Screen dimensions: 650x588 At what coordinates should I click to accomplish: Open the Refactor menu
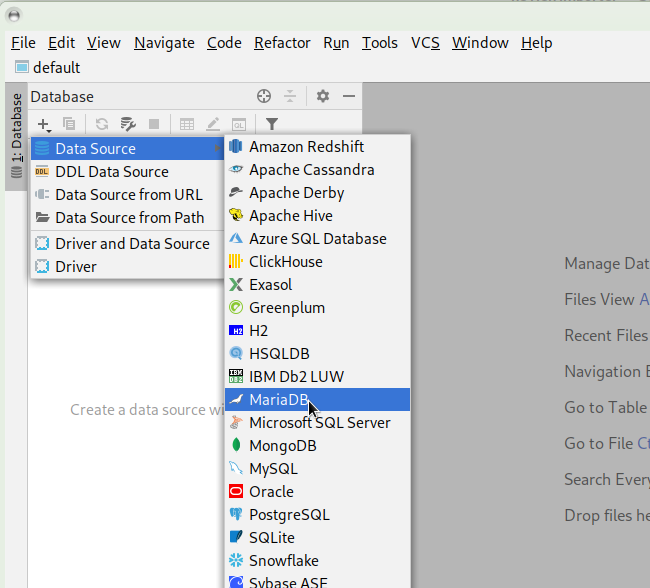tap(282, 42)
